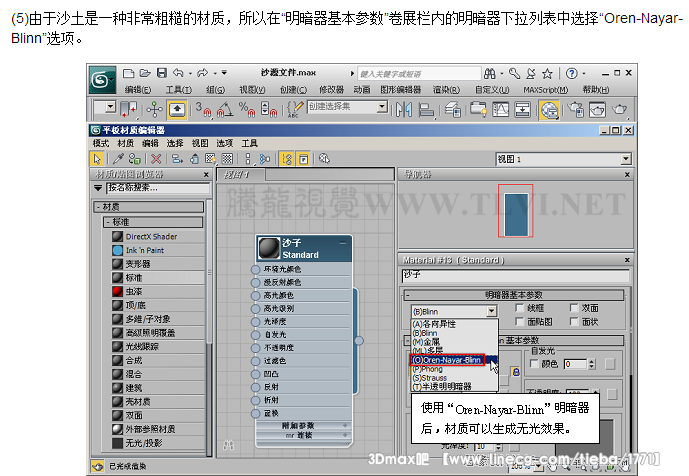Image resolution: width=689 pixels, height=476 pixels.
Task: Click the Edit Named Selection Sets icon
Action: click(x=293, y=109)
